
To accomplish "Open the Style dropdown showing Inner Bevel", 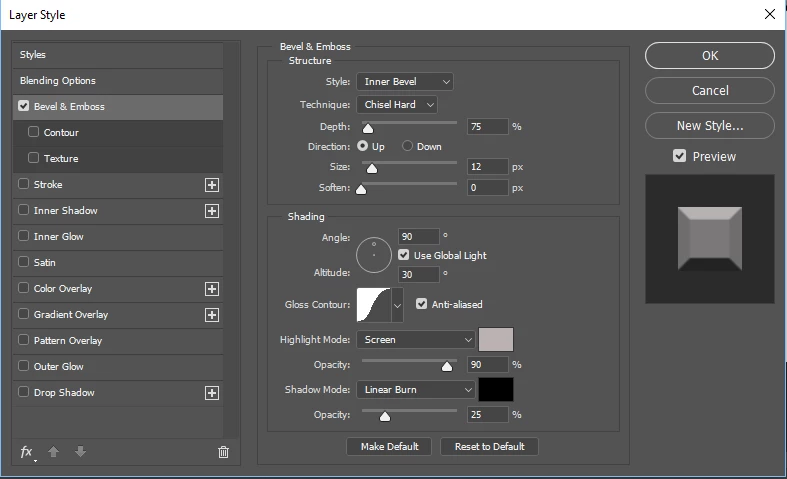I will point(405,81).
